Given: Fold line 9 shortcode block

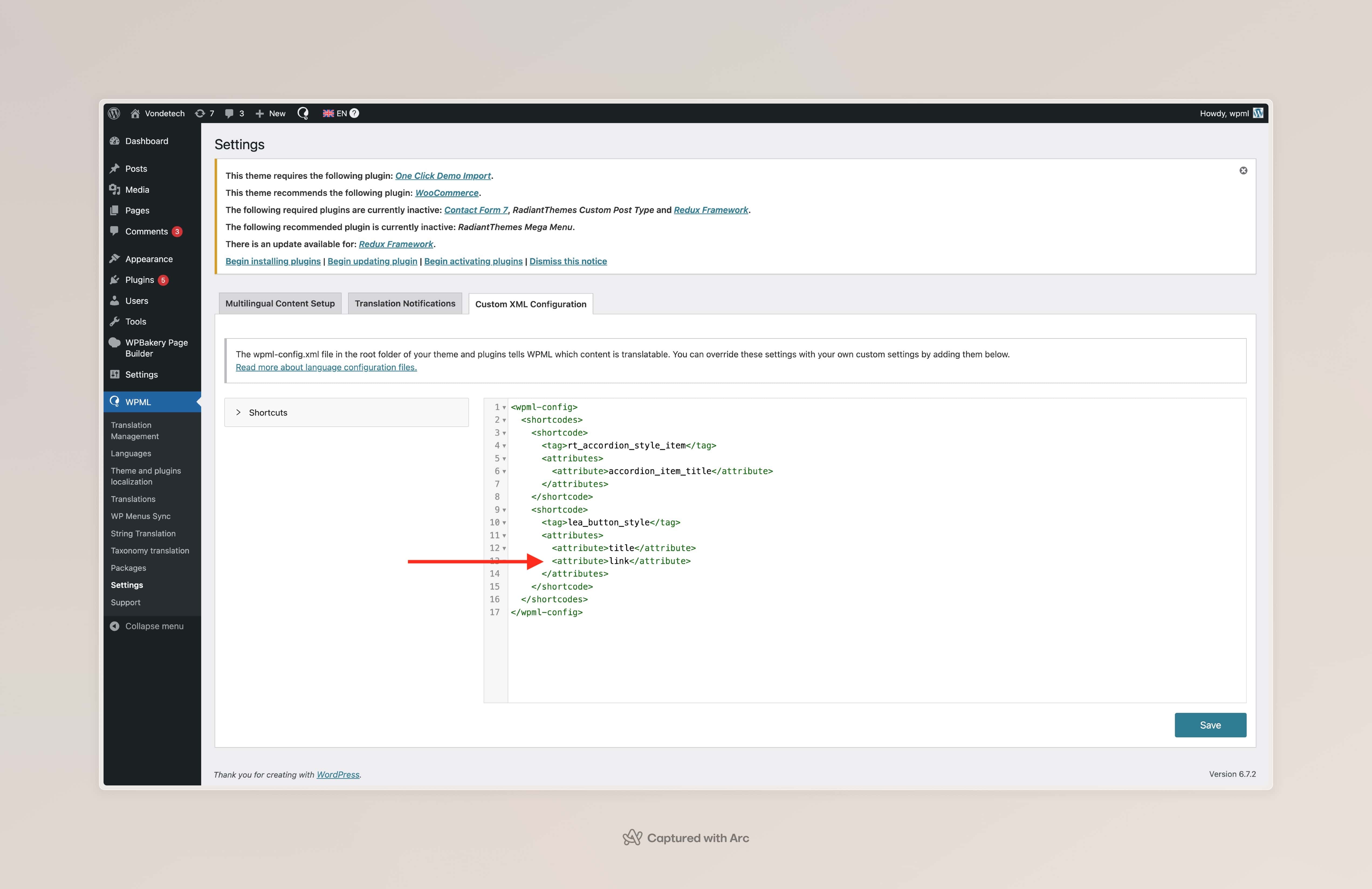Looking at the screenshot, I should (x=505, y=510).
